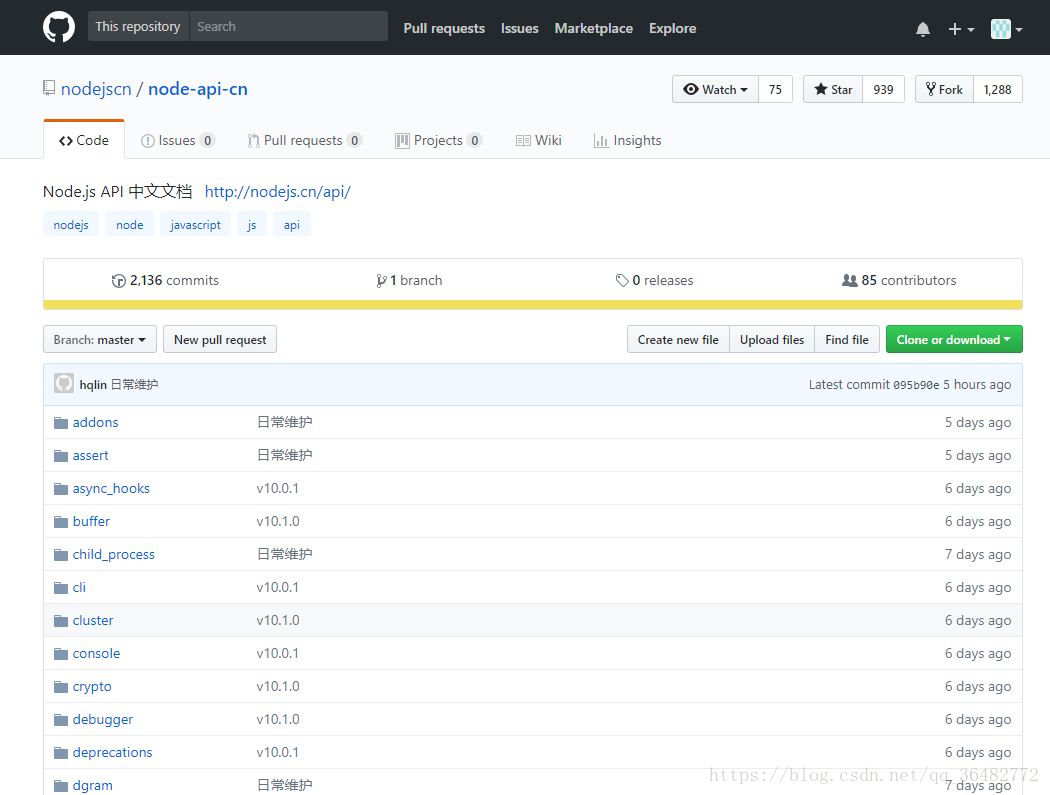This screenshot has height=795, width=1050.
Task: Open the Wiki tab
Action: coord(538,140)
